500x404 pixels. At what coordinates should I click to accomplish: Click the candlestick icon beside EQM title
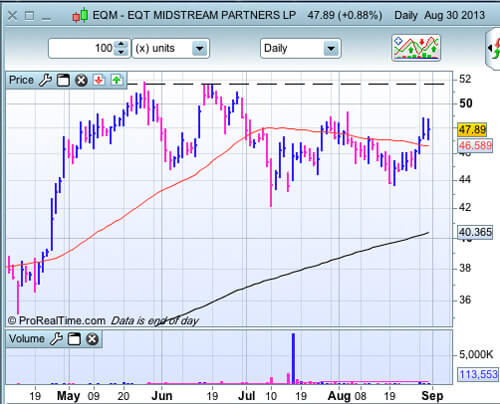point(80,16)
